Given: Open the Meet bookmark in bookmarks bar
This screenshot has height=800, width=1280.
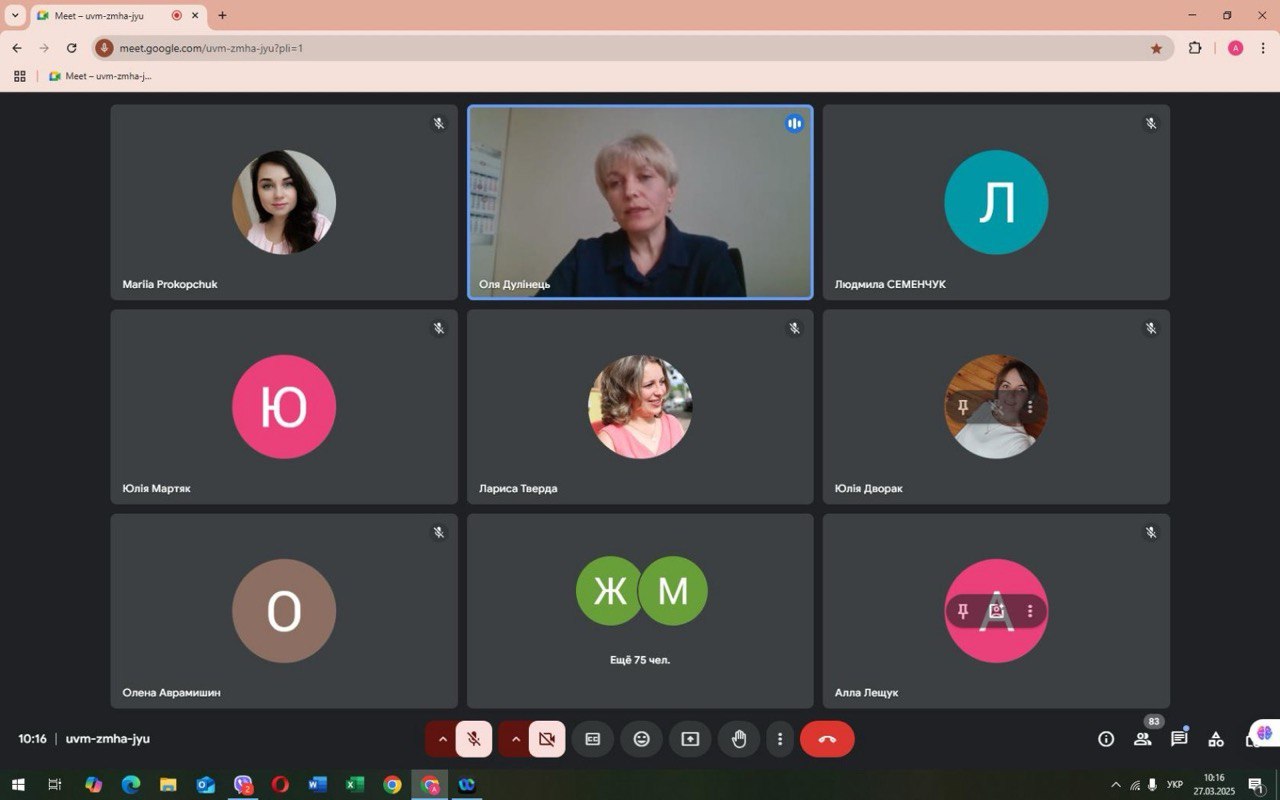Looking at the screenshot, I should point(100,76).
